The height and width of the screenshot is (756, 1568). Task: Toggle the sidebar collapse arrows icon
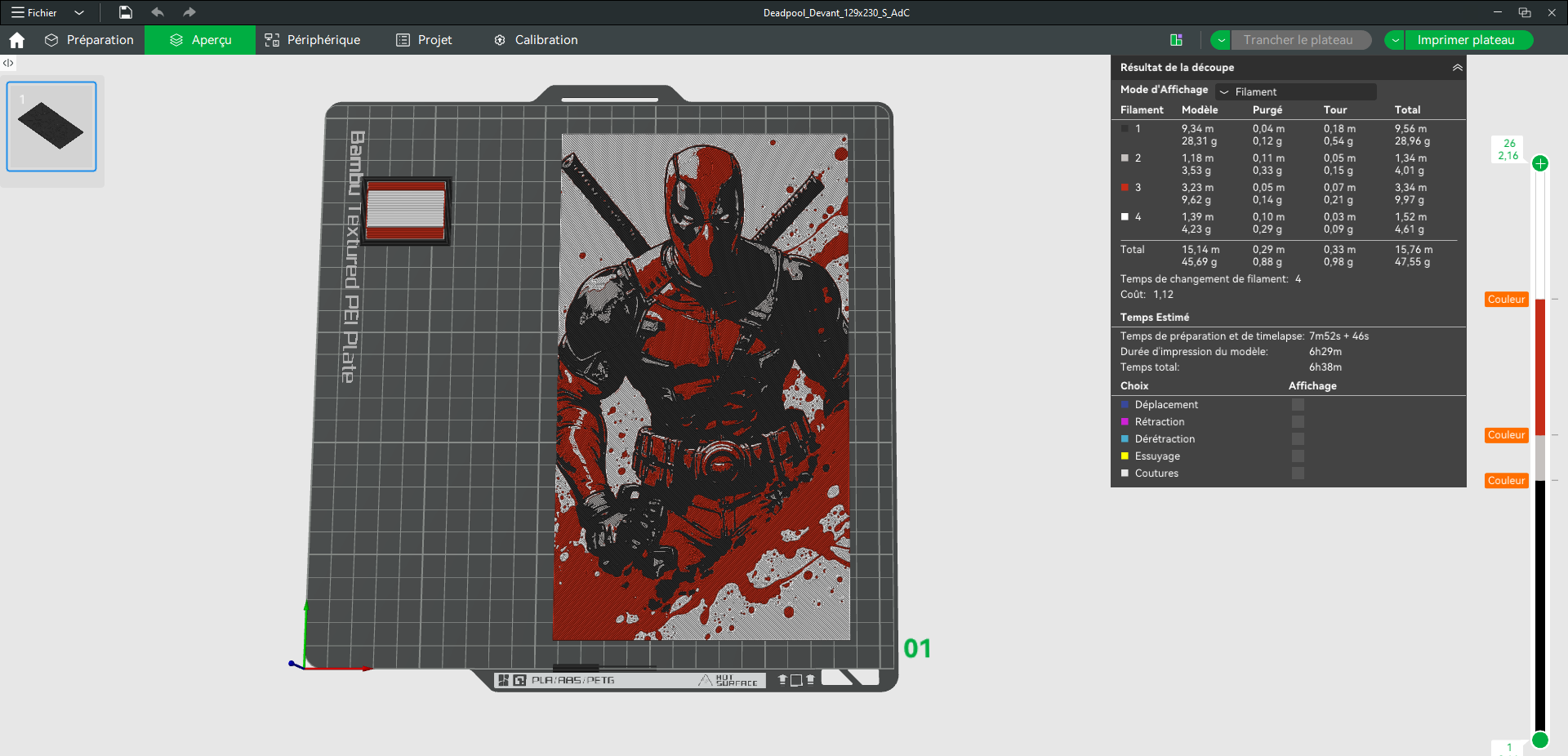(x=8, y=63)
